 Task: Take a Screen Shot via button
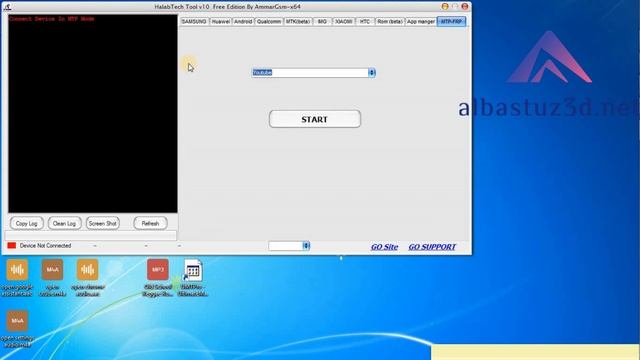[x=102, y=223]
